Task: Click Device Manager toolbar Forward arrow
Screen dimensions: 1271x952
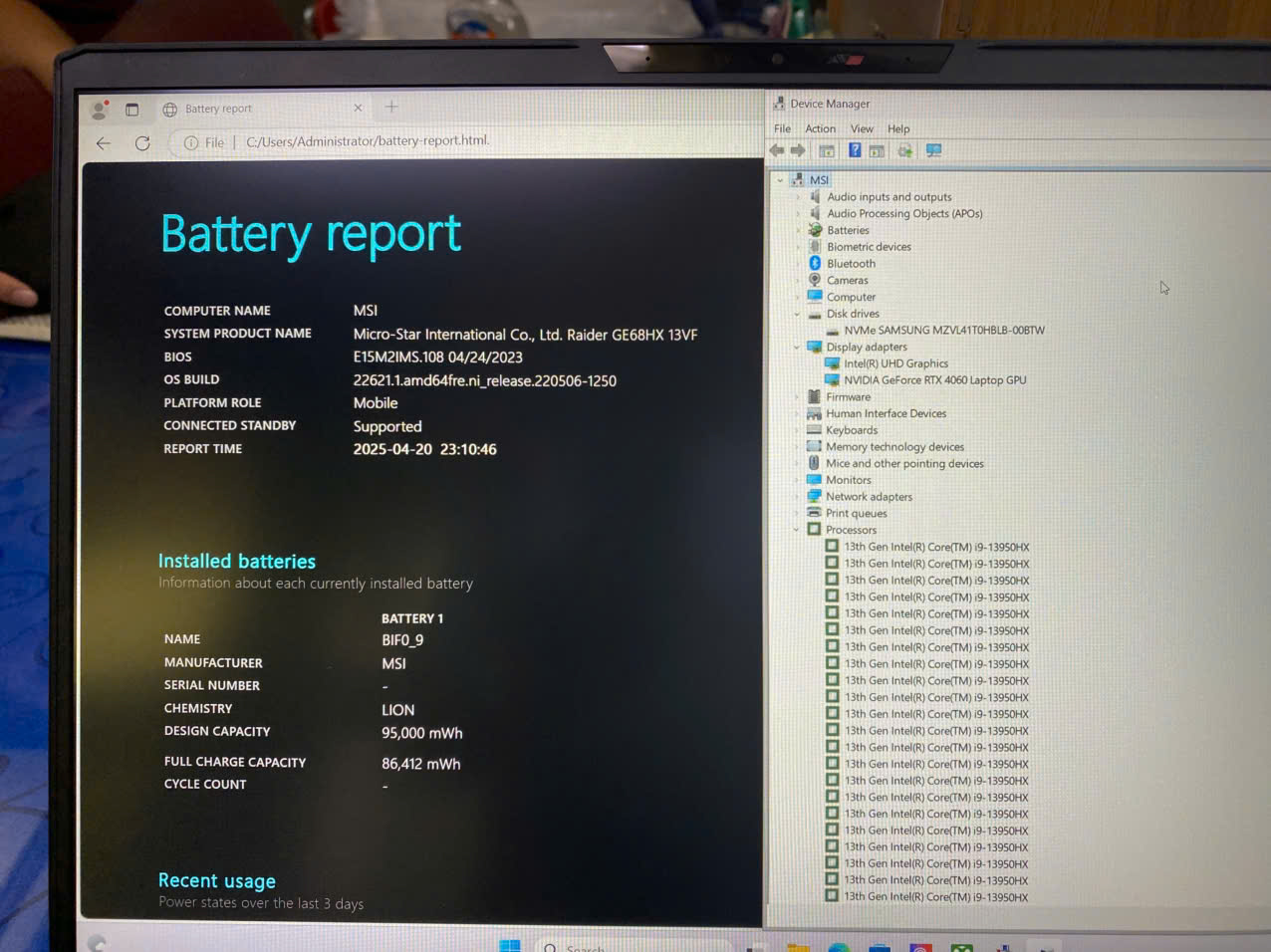Action: (x=798, y=150)
